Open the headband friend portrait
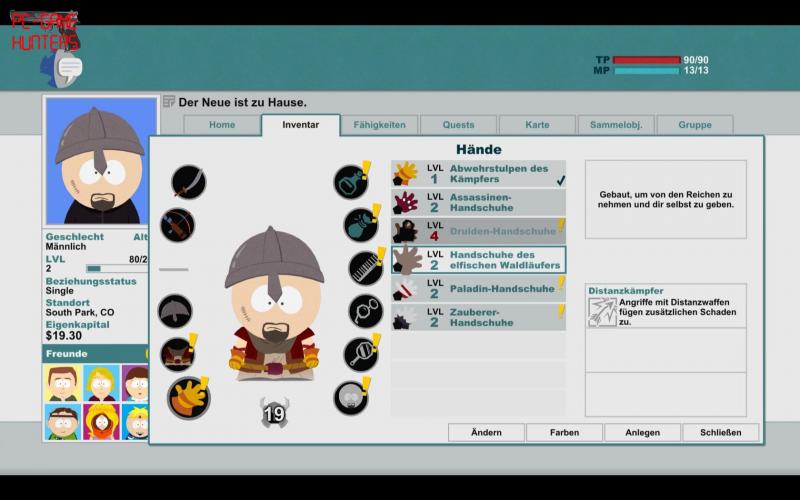This screenshot has height=500, width=800. click(x=62, y=422)
